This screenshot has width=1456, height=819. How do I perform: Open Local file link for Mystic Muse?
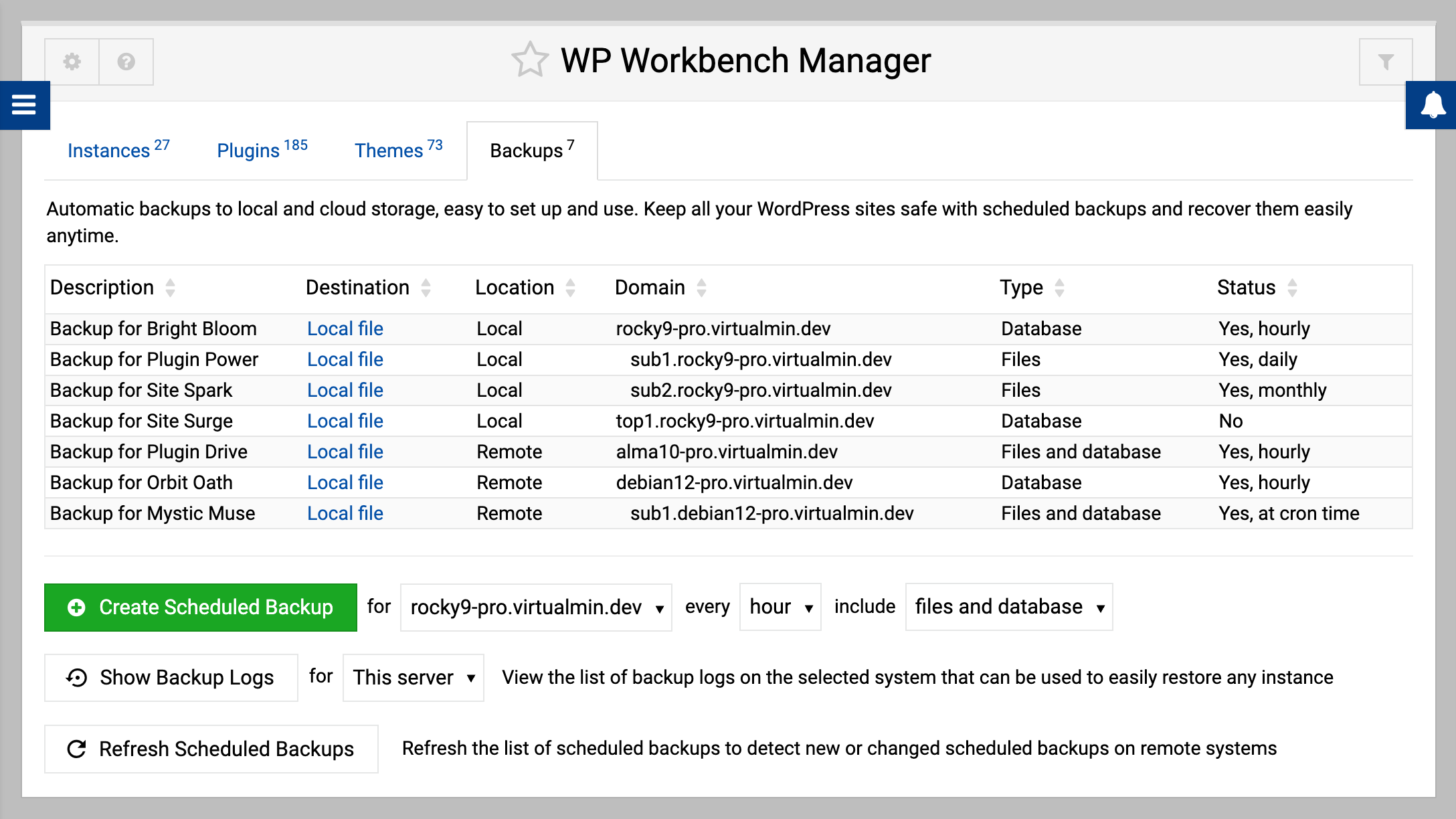tap(345, 513)
